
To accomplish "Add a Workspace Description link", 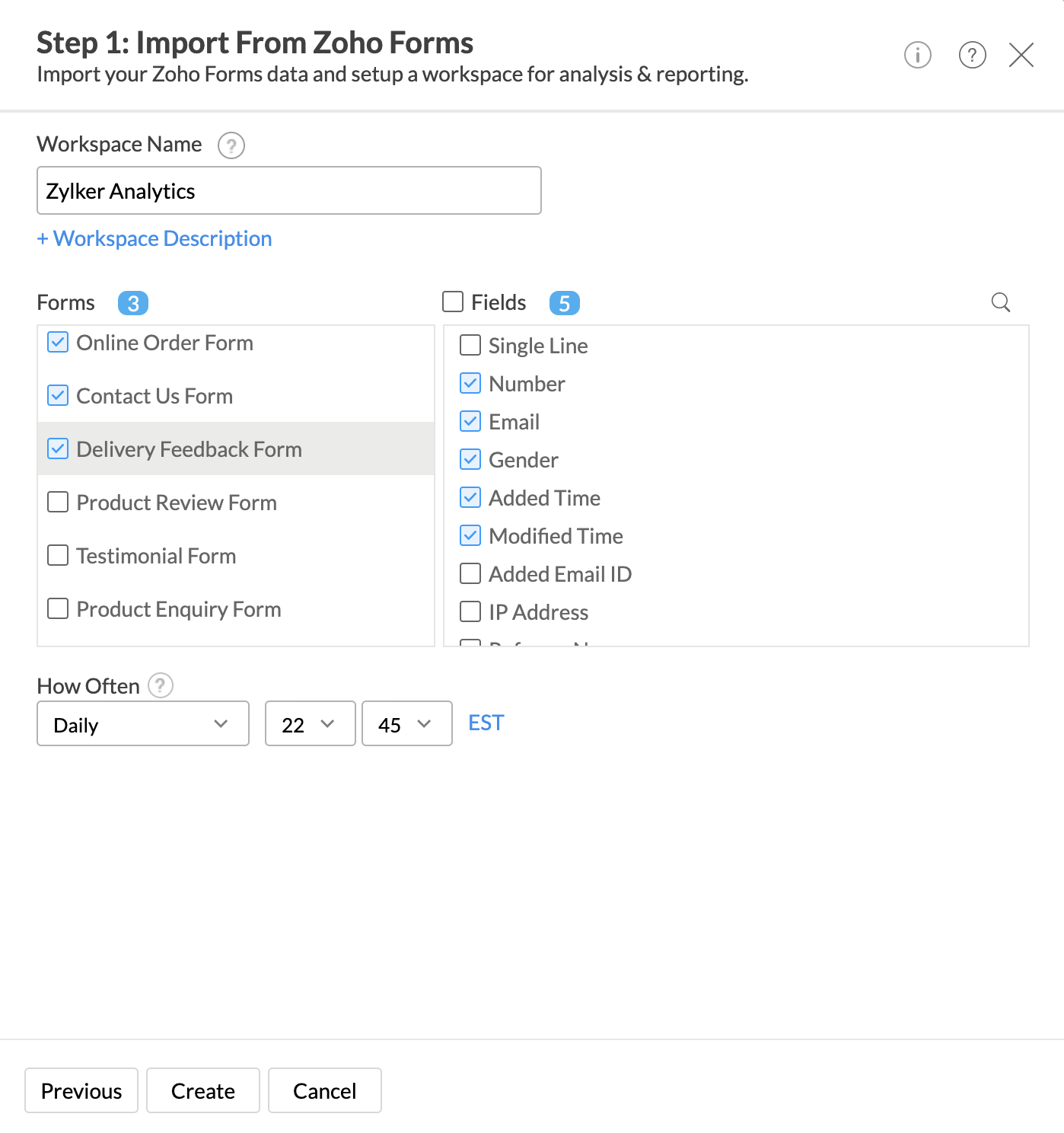I will (x=155, y=238).
